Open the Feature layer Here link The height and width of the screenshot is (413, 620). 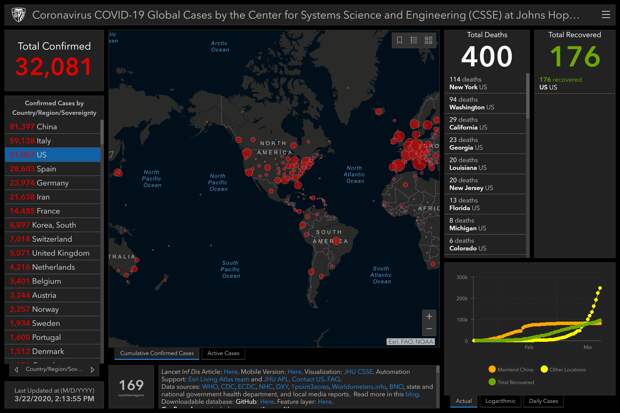[325, 402]
